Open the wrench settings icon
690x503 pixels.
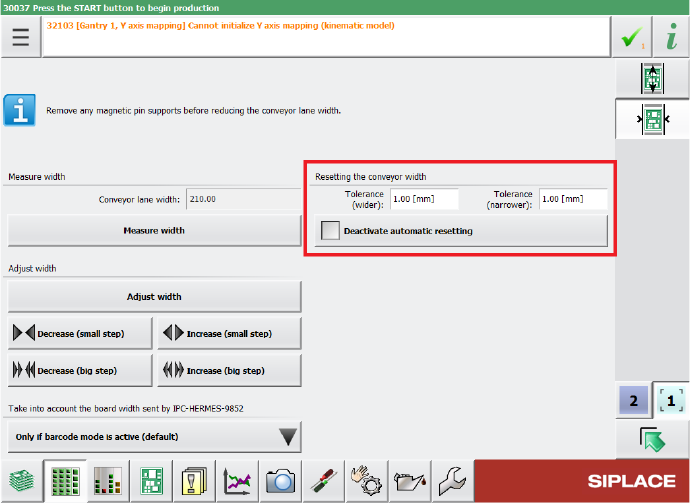point(453,481)
